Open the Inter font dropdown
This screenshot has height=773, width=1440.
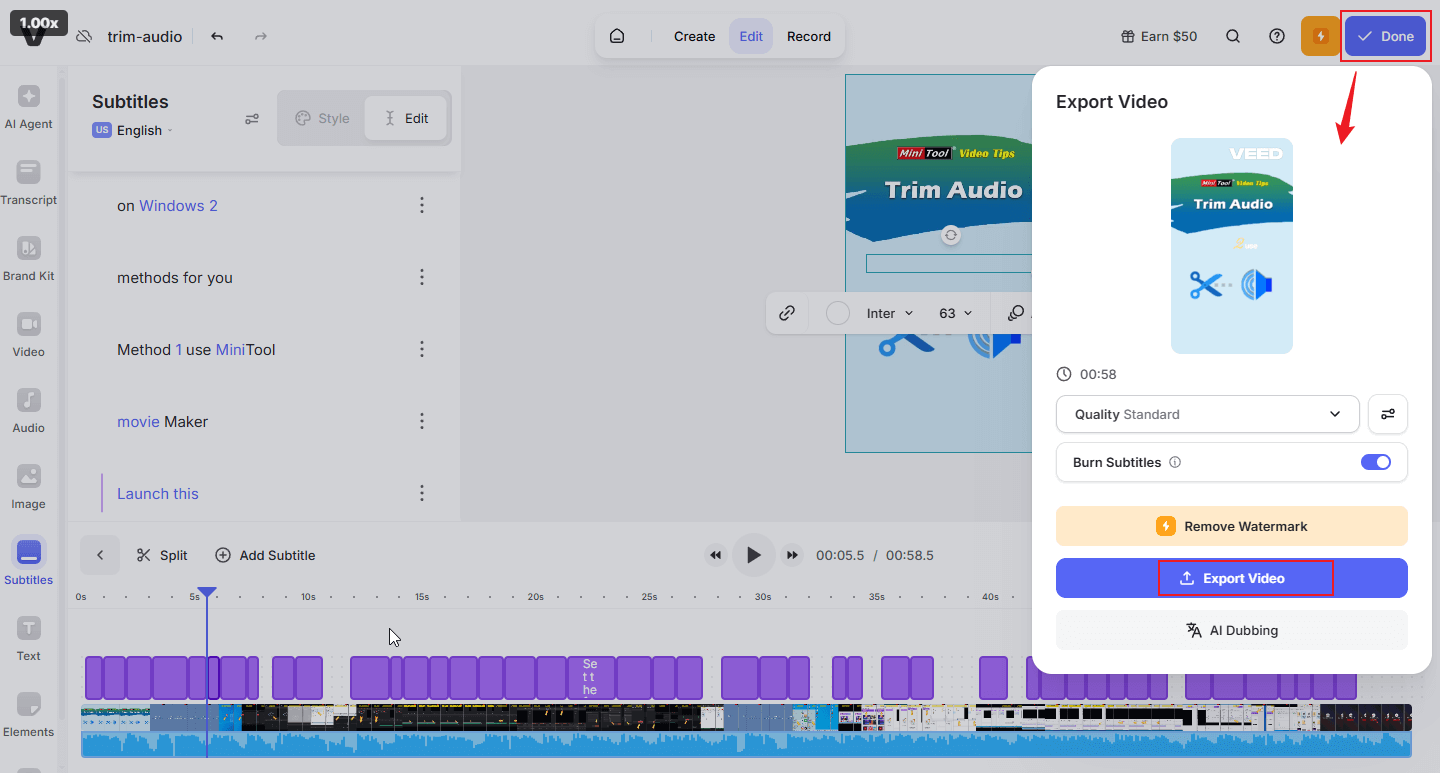point(889,313)
